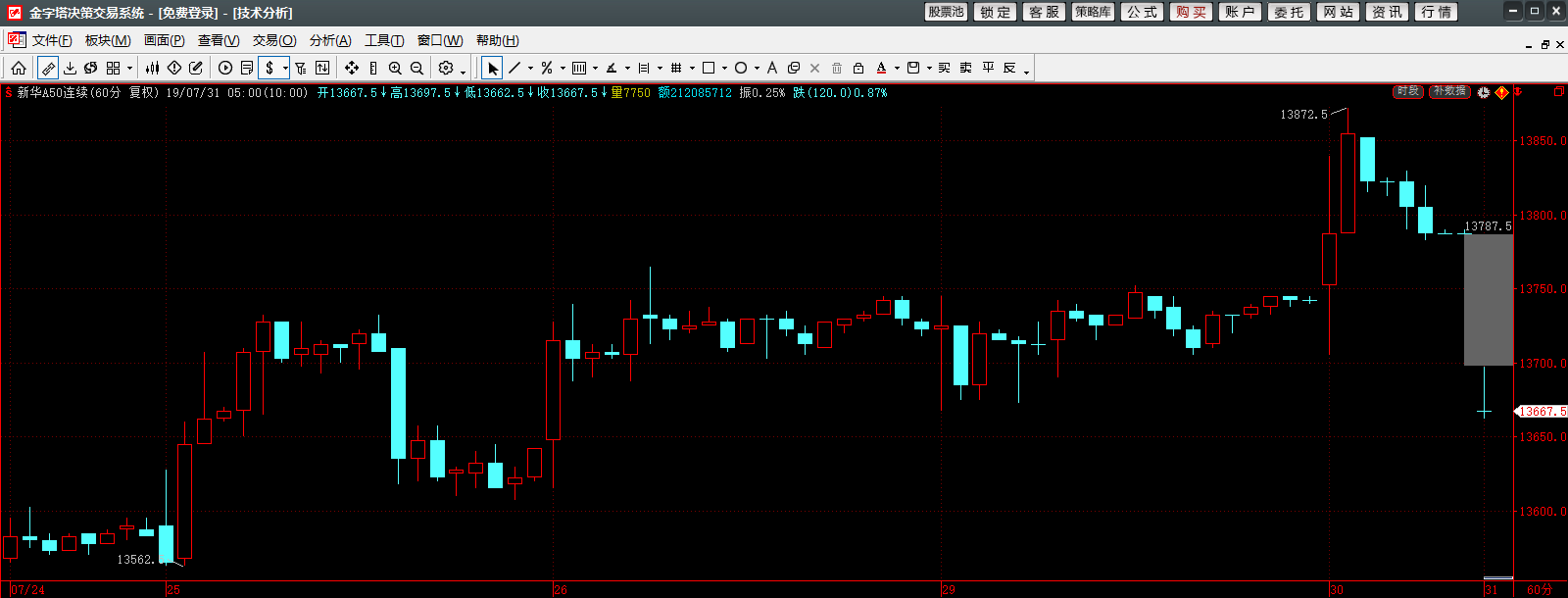This screenshot has height=598, width=1568.
Task: Go to the home page icon
Action: [x=19, y=68]
